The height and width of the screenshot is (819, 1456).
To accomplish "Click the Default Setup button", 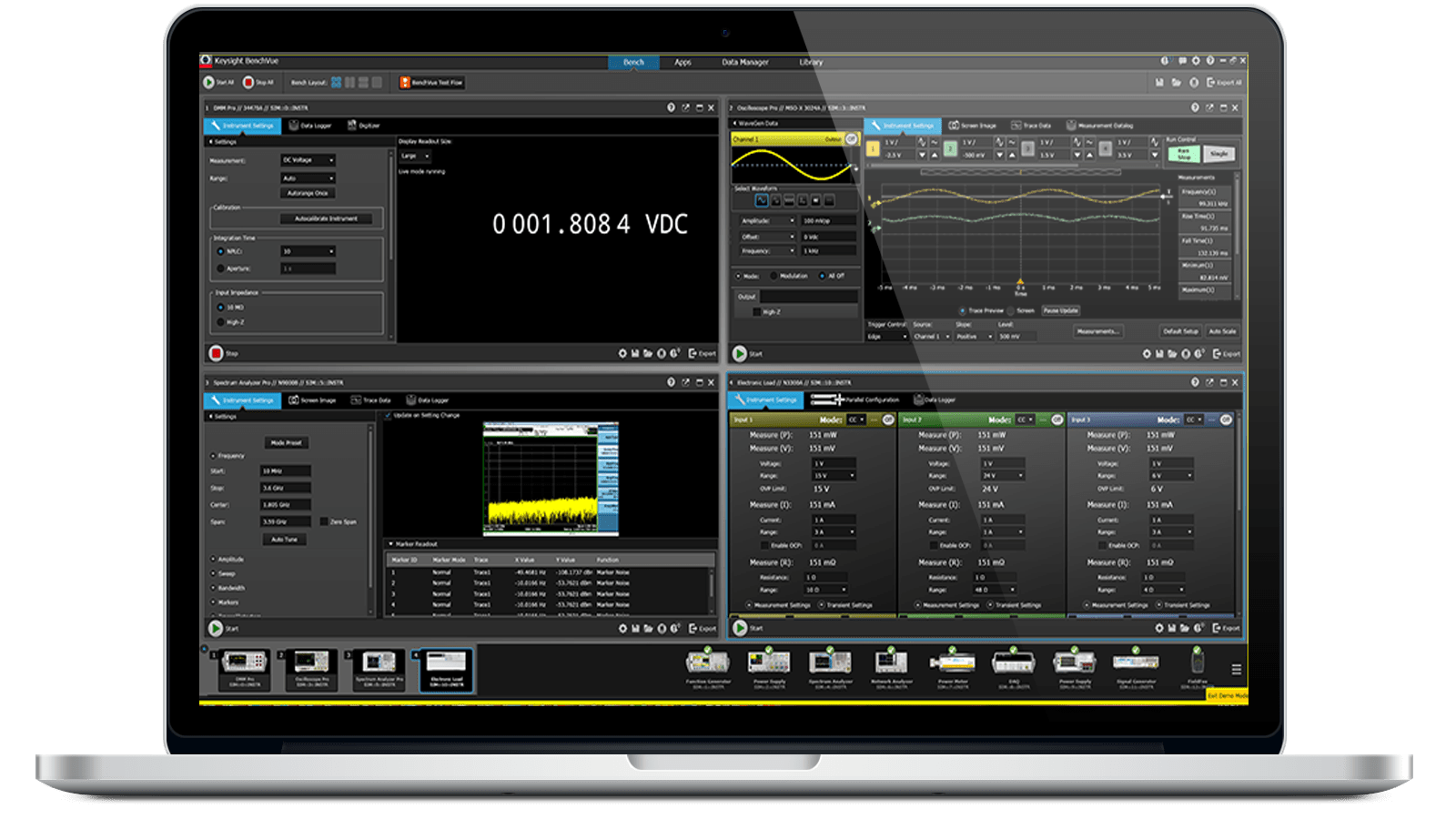I will tap(1180, 331).
